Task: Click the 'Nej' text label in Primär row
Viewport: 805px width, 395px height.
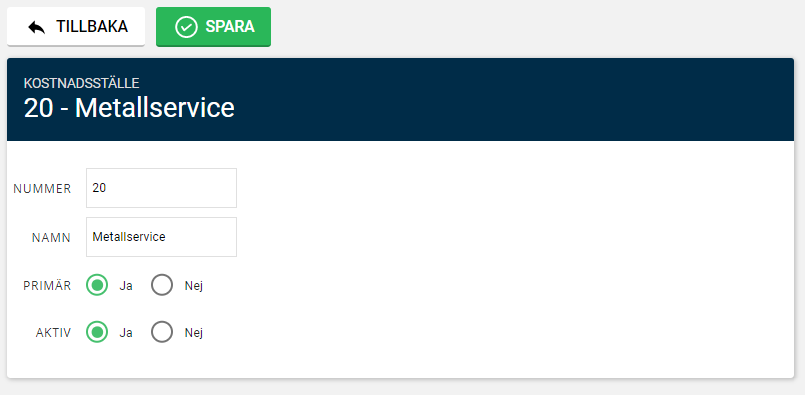Action: pos(194,286)
